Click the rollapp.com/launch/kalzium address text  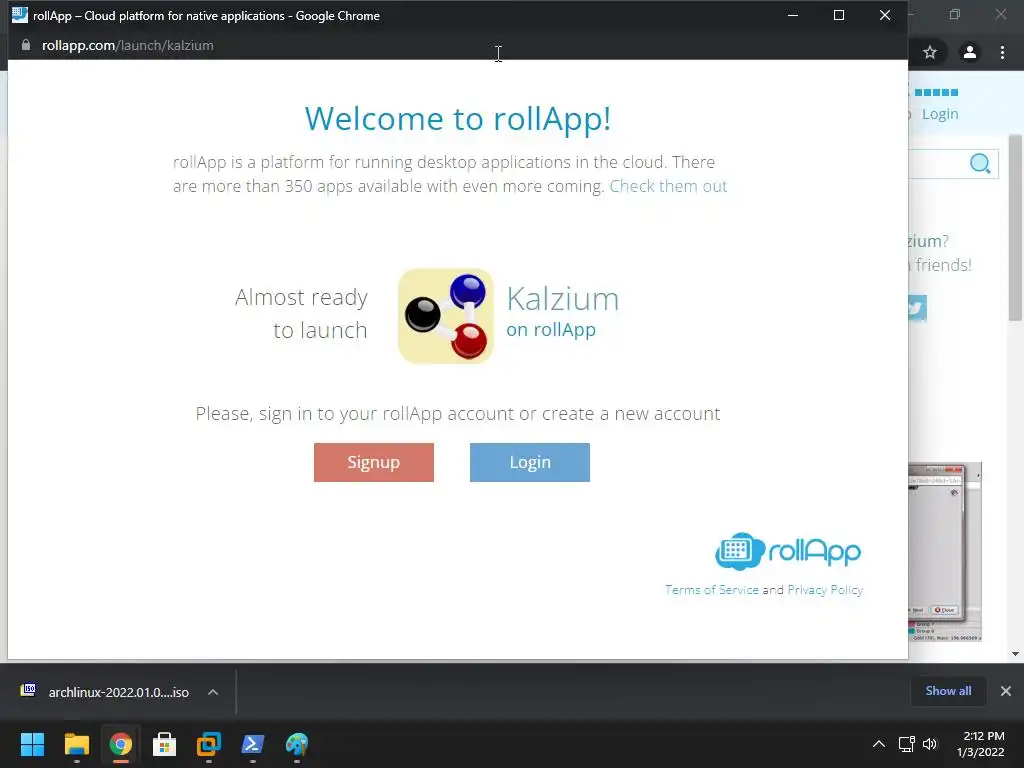point(127,45)
